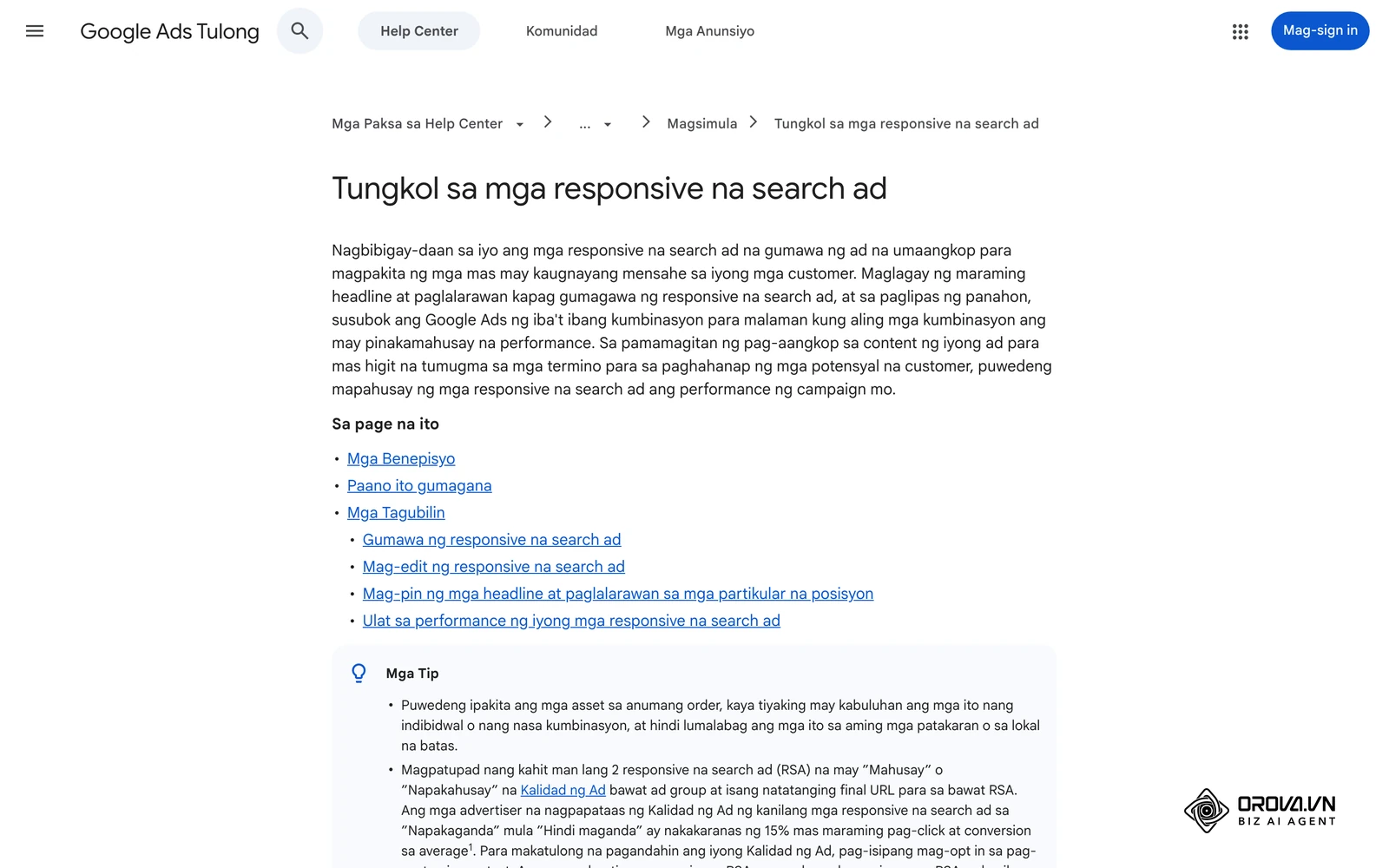Open Google Ads Tulong home title

(170, 31)
